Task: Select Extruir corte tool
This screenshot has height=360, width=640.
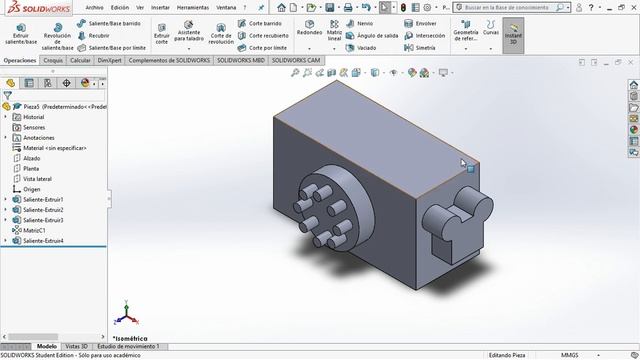Action: click(162, 33)
